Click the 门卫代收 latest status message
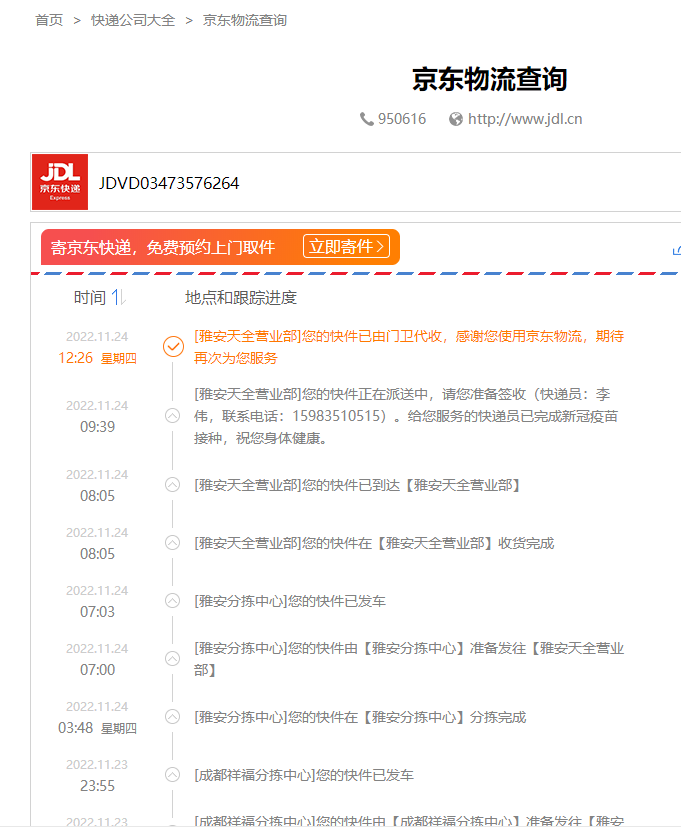This screenshot has height=830, width=681. coord(408,347)
